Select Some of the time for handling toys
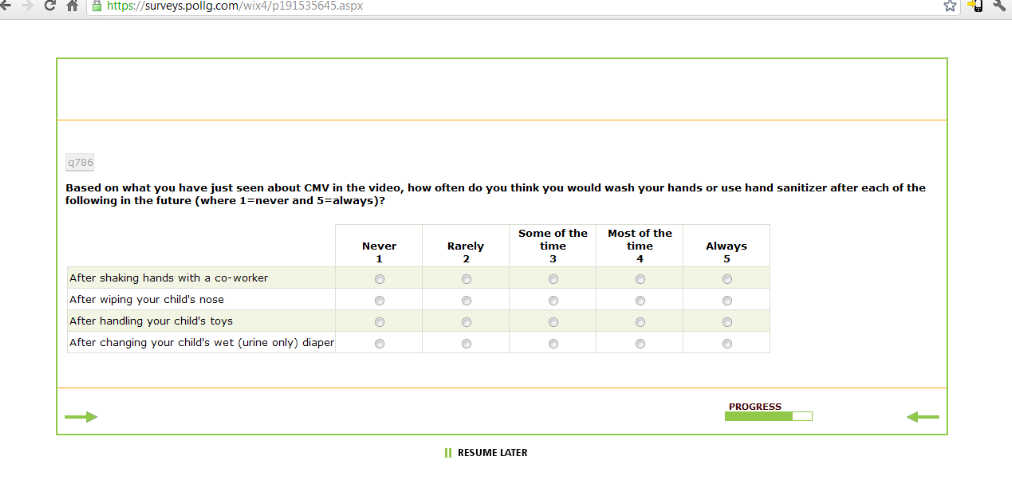This screenshot has width=1012, height=504. coord(553,322)
